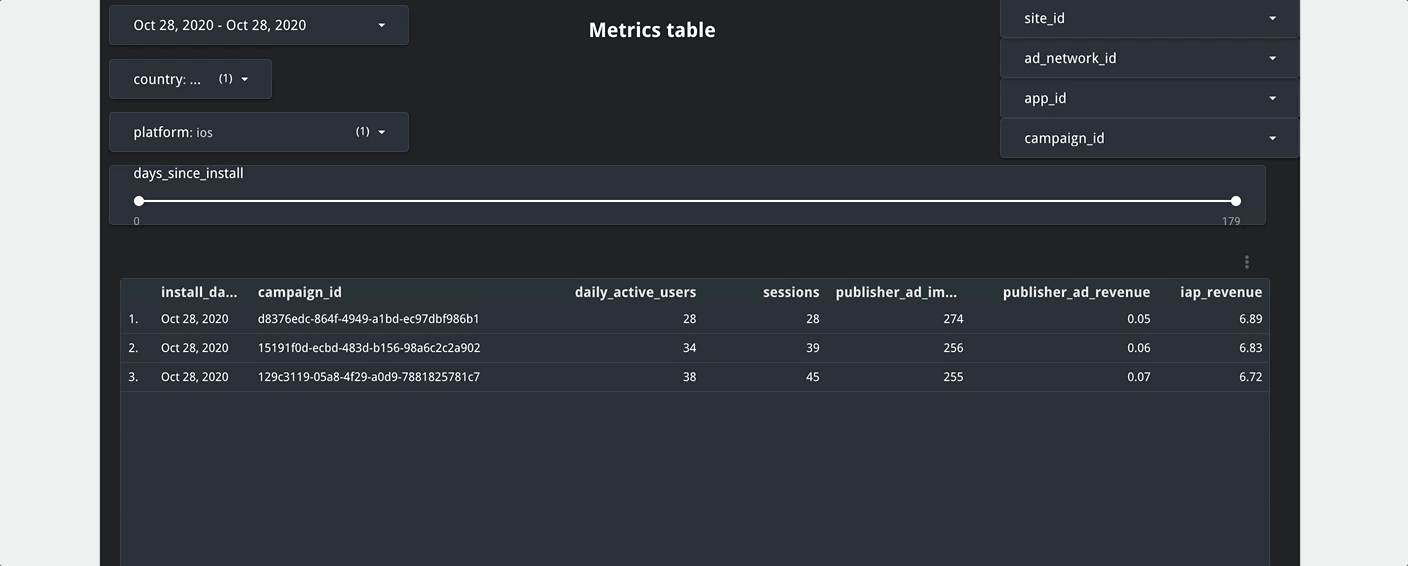Click the left handle of days_since_install slider
This screenshot has width=1408, height=566.
(139, 201)
